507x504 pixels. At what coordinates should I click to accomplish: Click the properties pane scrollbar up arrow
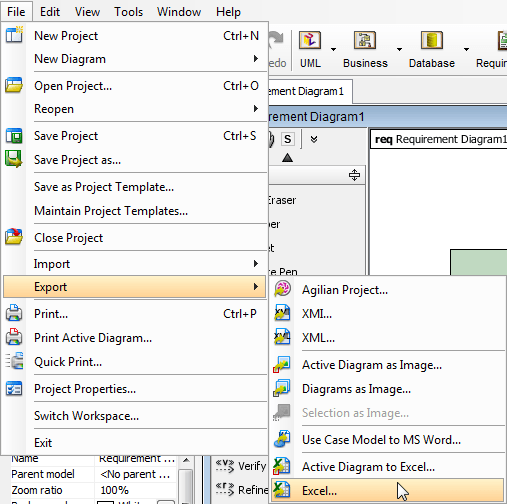pos(186,460)
